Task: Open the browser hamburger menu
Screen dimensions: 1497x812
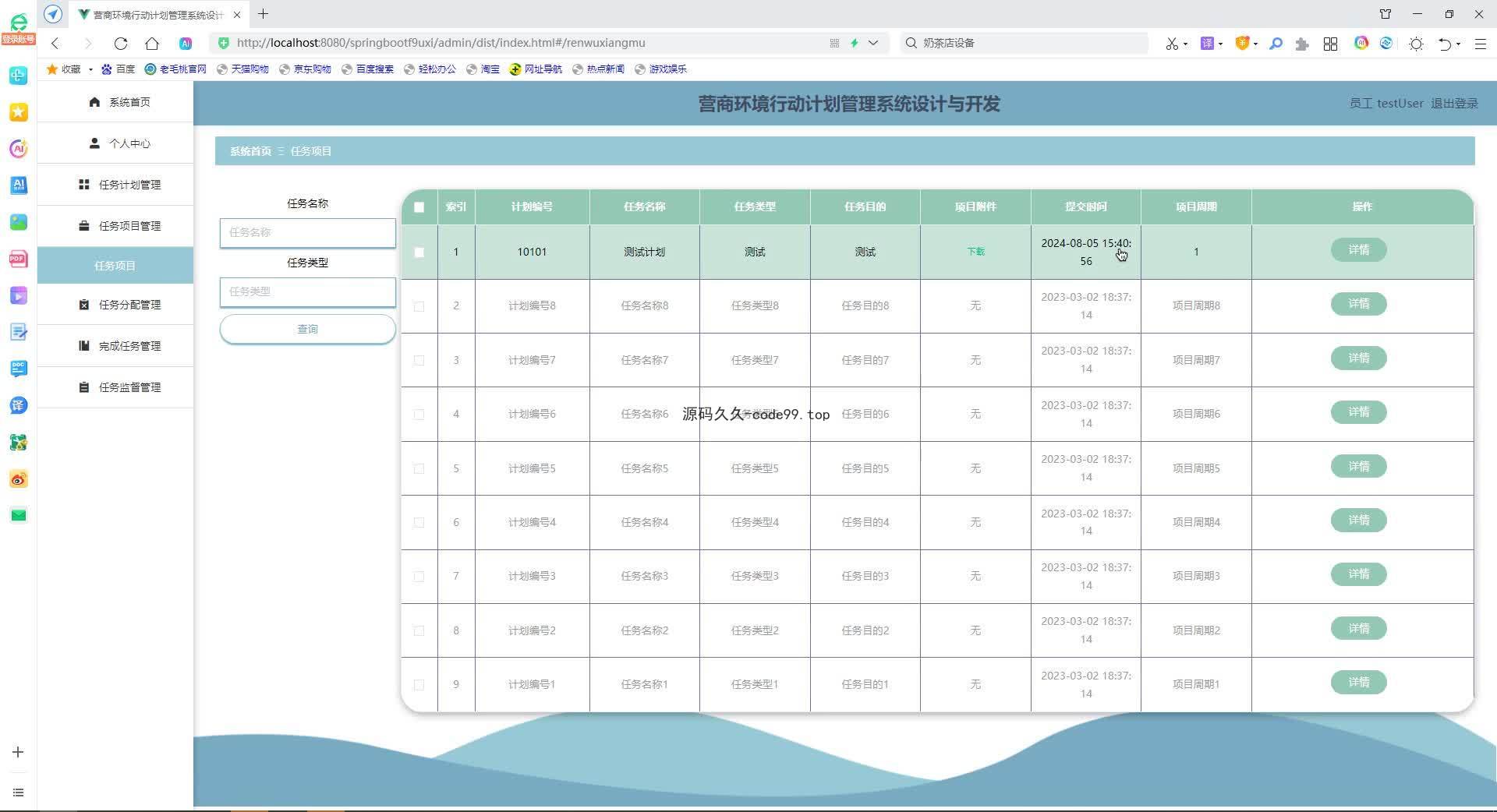Action: coord(1480,44)
